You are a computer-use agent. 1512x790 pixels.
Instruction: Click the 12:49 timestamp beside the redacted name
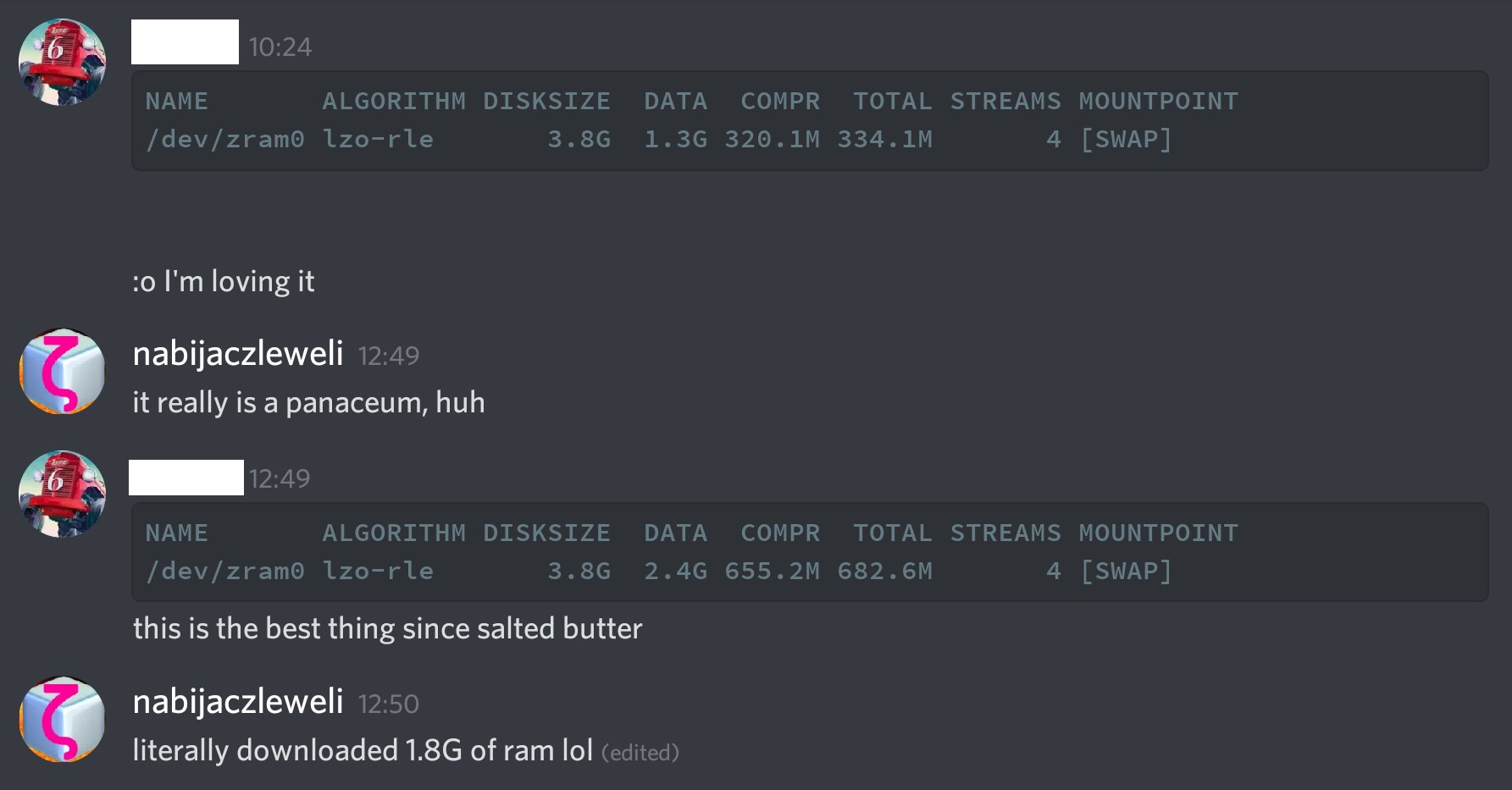coord(280,479)
